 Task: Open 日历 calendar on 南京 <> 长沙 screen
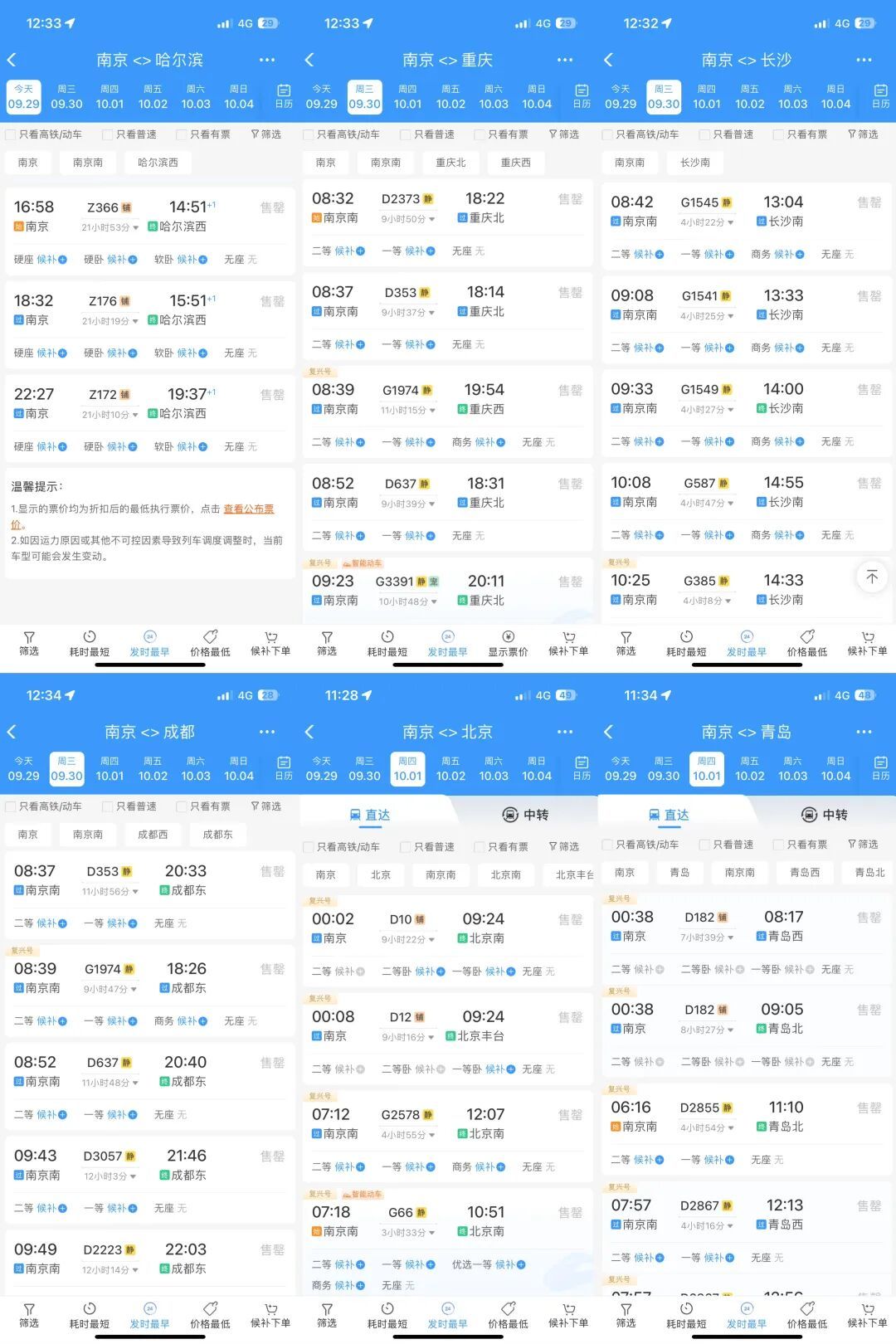(880, 96)
